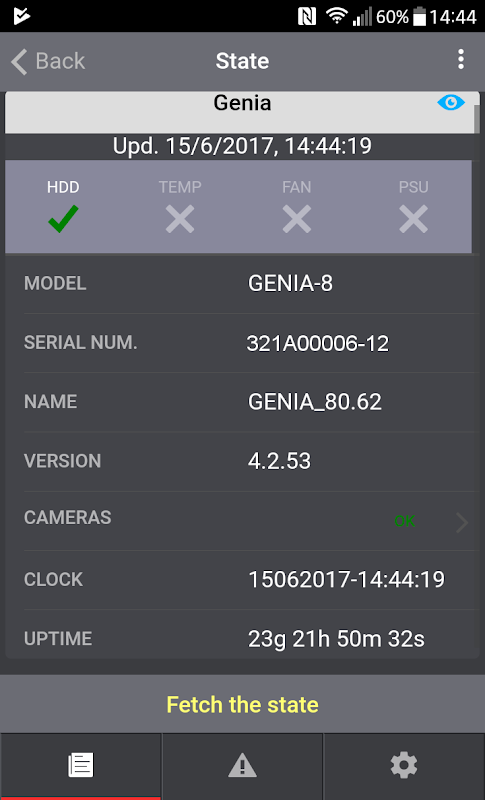Tap the Wi-Fi icon in status bar
485x800 pixels.
coord(337,17)
